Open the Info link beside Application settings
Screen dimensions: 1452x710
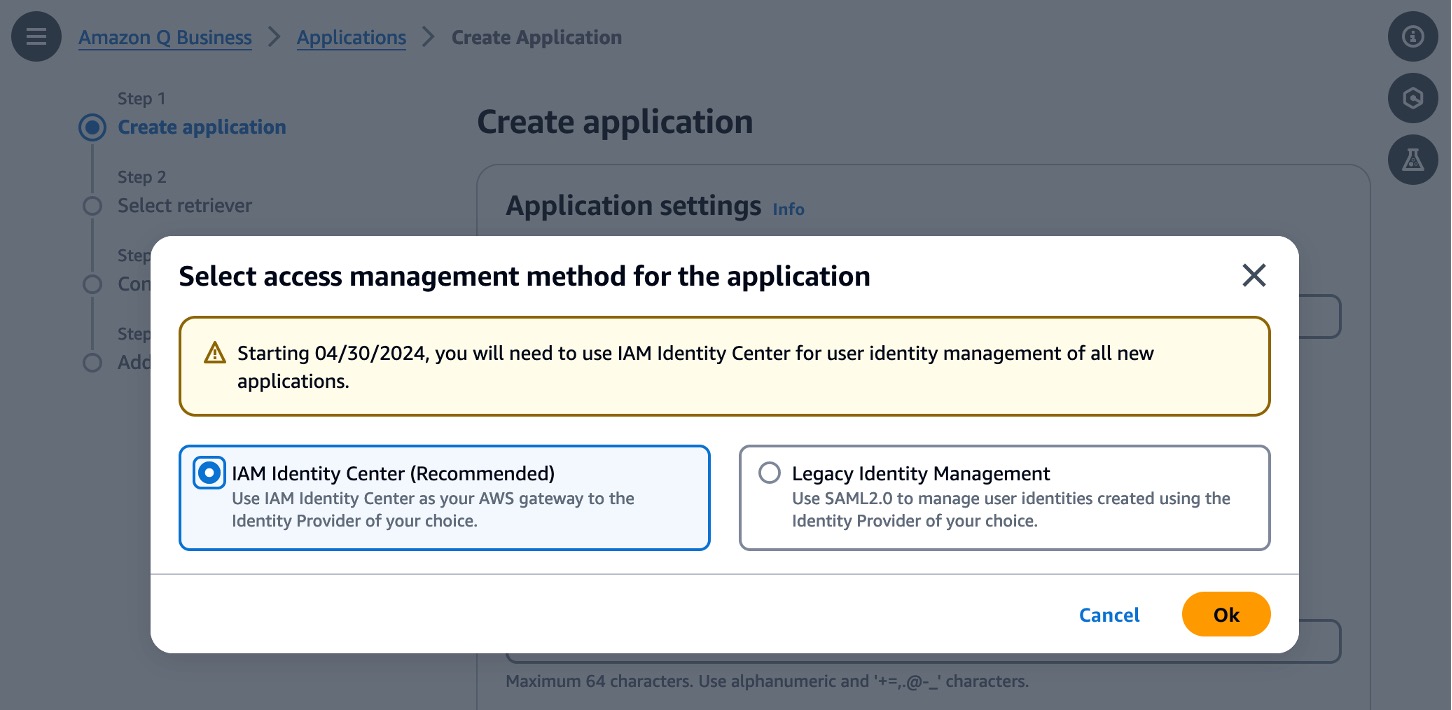789,209
